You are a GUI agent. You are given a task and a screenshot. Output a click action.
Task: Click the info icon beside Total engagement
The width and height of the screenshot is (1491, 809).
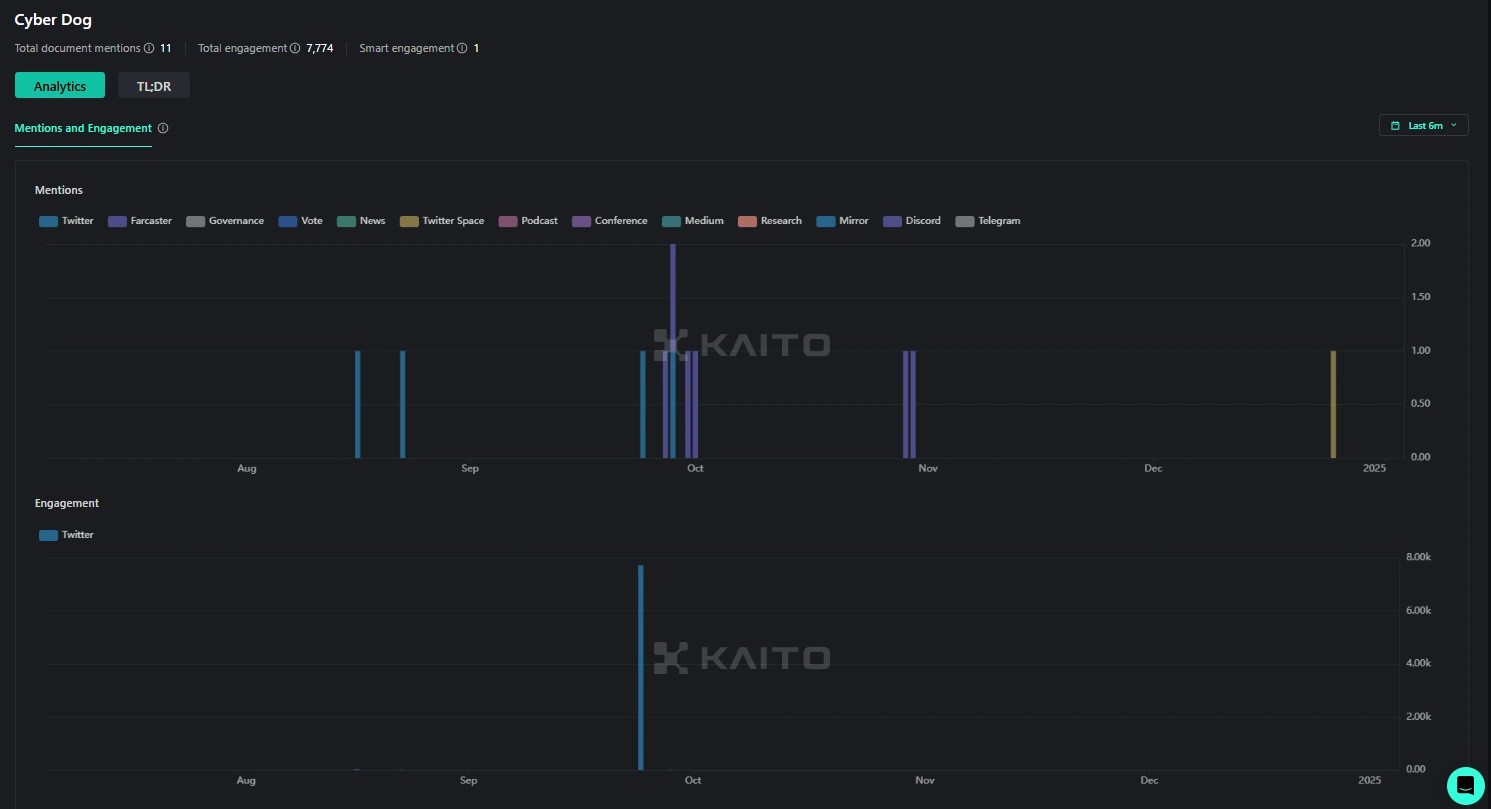point(295,48)
